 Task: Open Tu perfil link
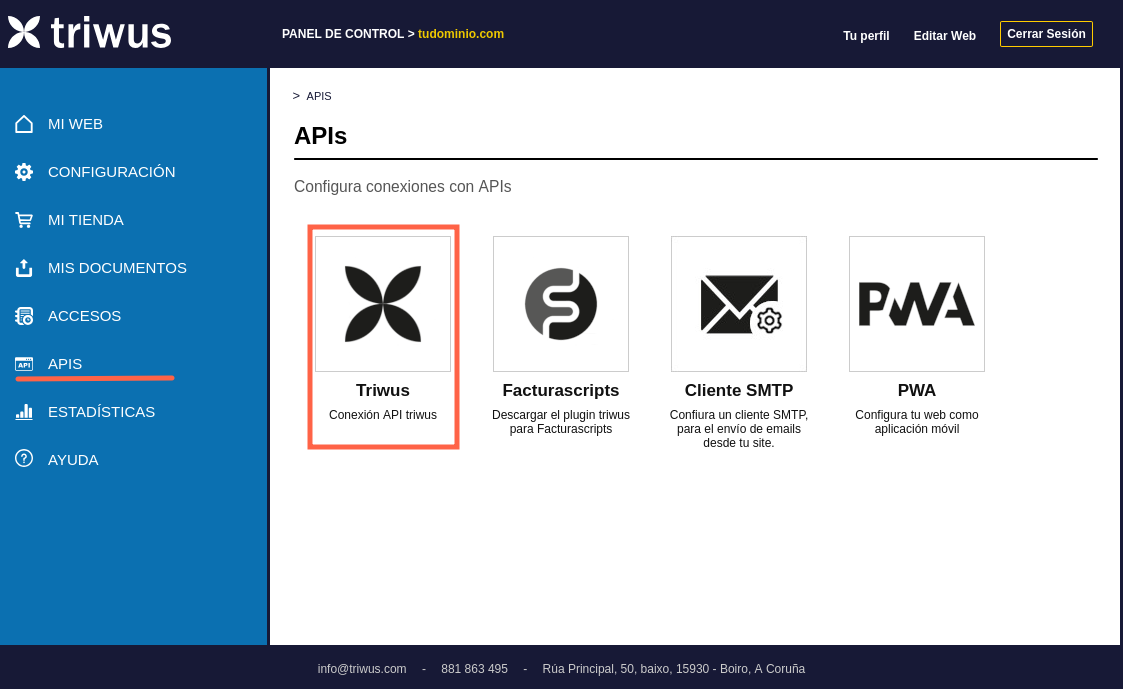pyautogui.click(x=866, y=36)
